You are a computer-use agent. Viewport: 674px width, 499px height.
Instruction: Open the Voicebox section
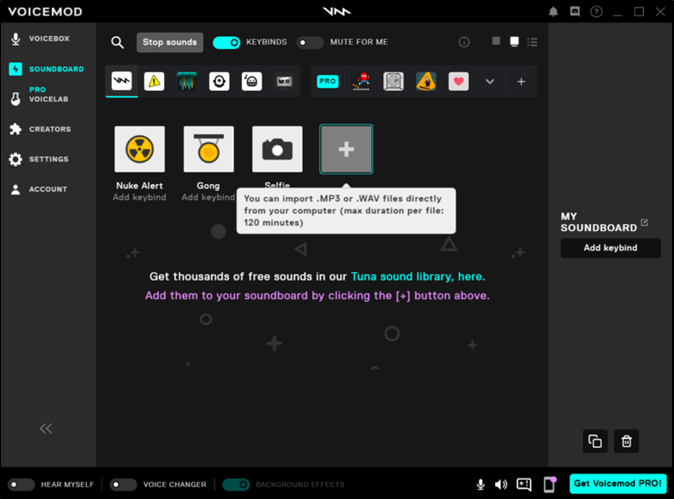click(x=48, y=39)
